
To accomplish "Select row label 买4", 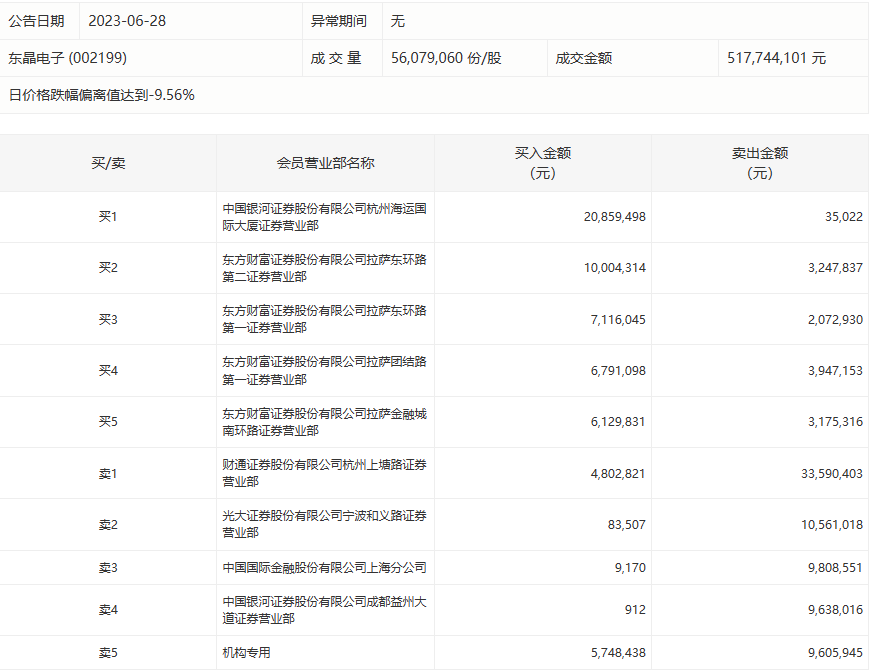I will [108, 370].
